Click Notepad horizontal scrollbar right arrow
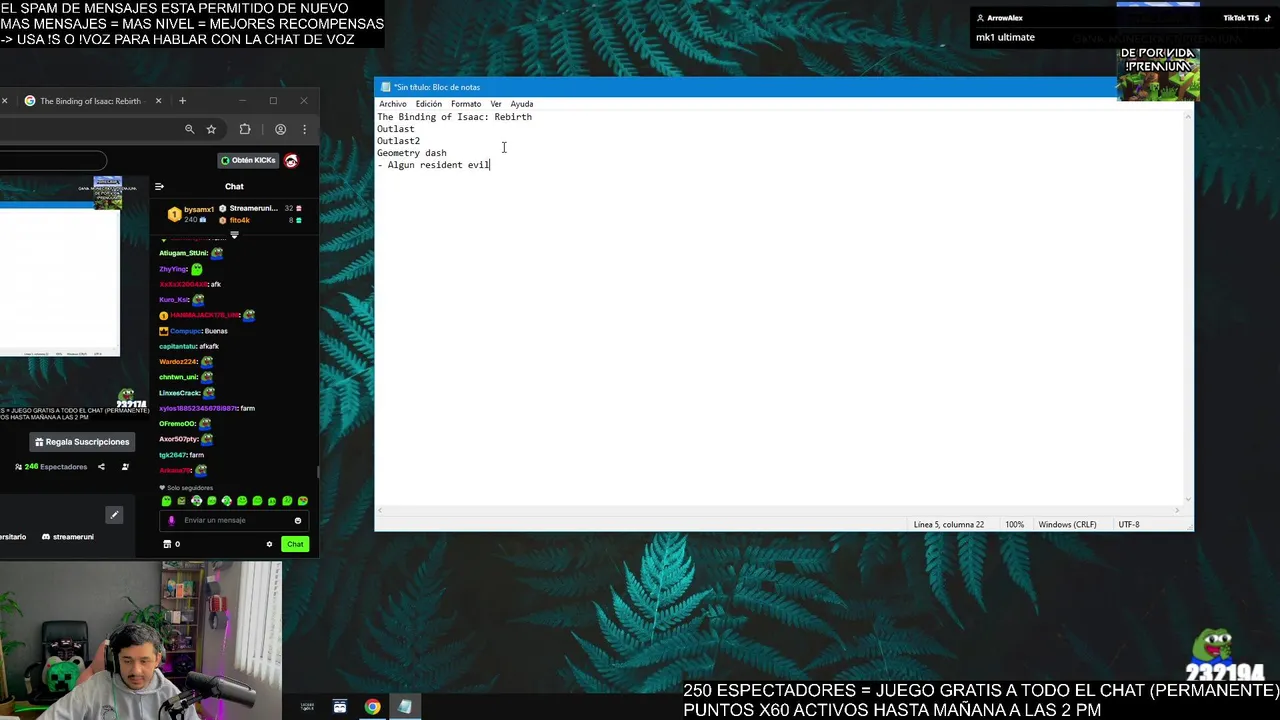 point(1177,510)
